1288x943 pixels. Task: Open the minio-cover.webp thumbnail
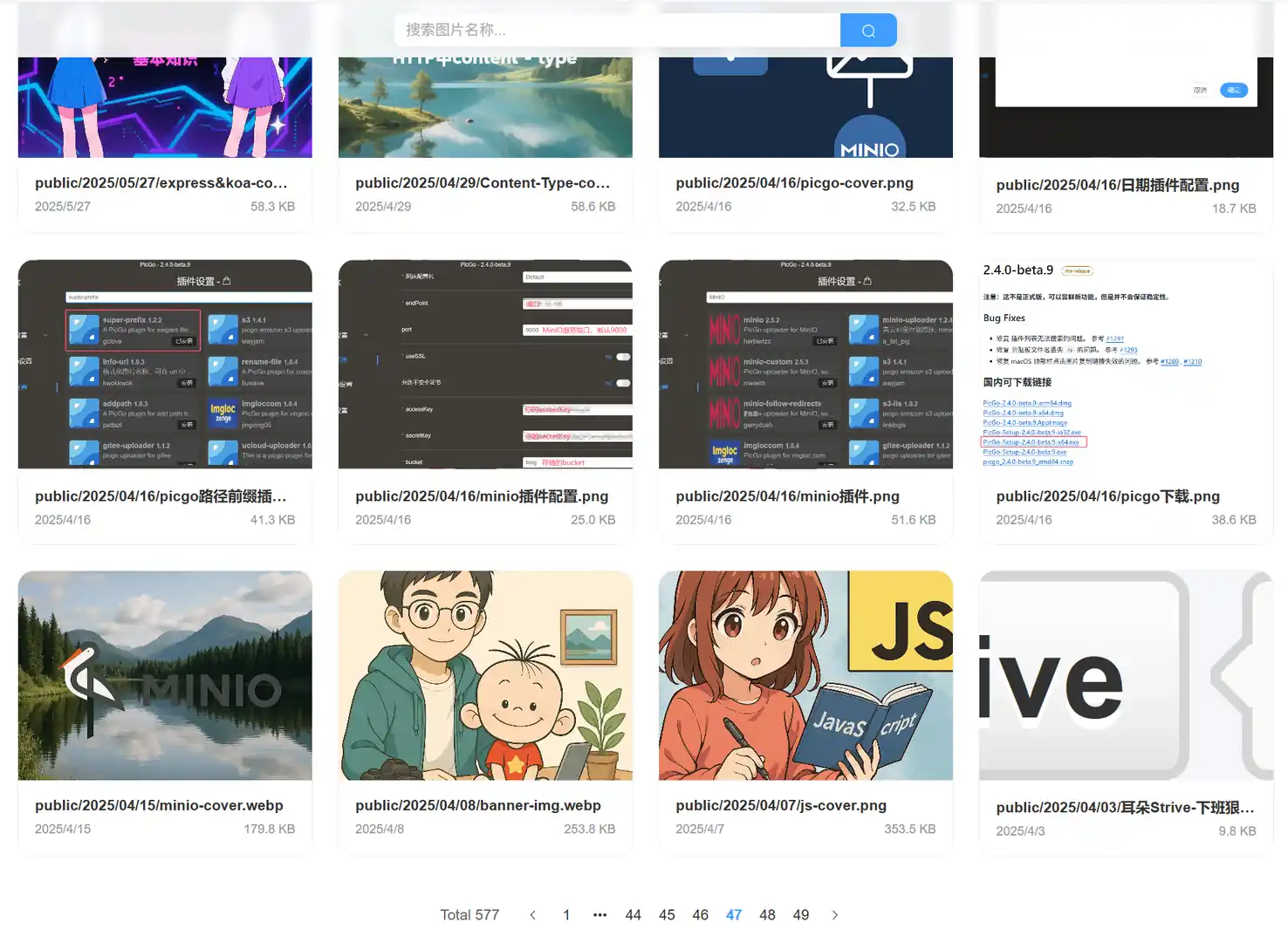click(x=164, y=673)
